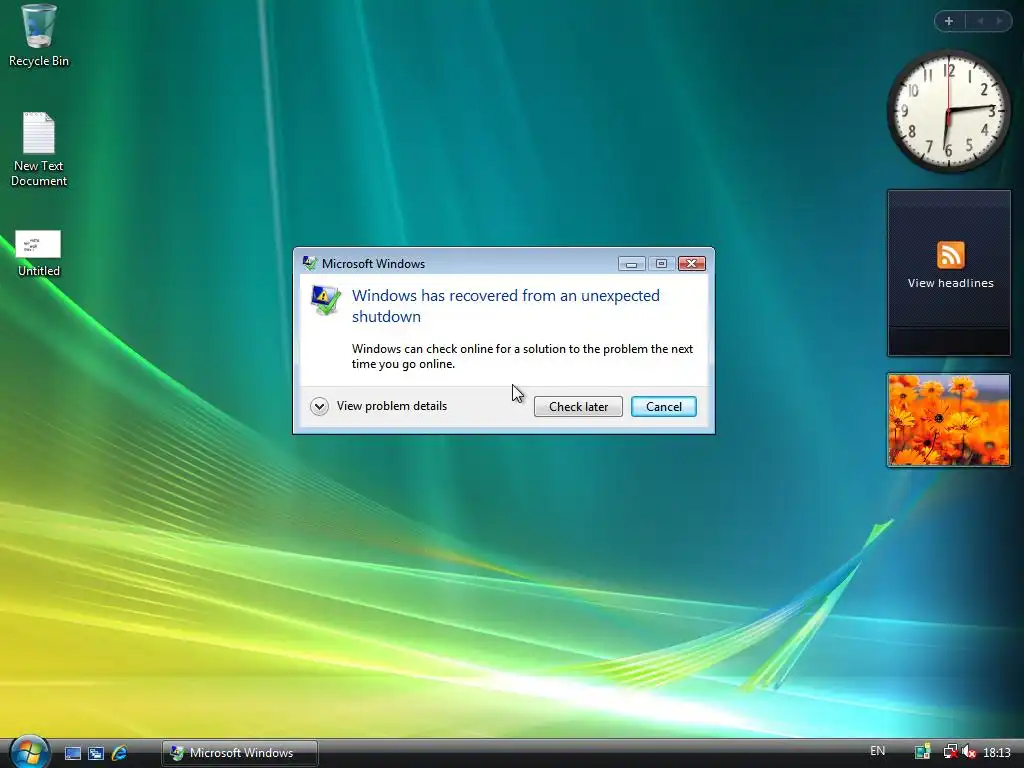Viewport: 1024px width, 768px height.
Task: Select the Untitled image file on desktop
Action: [39, 253]
